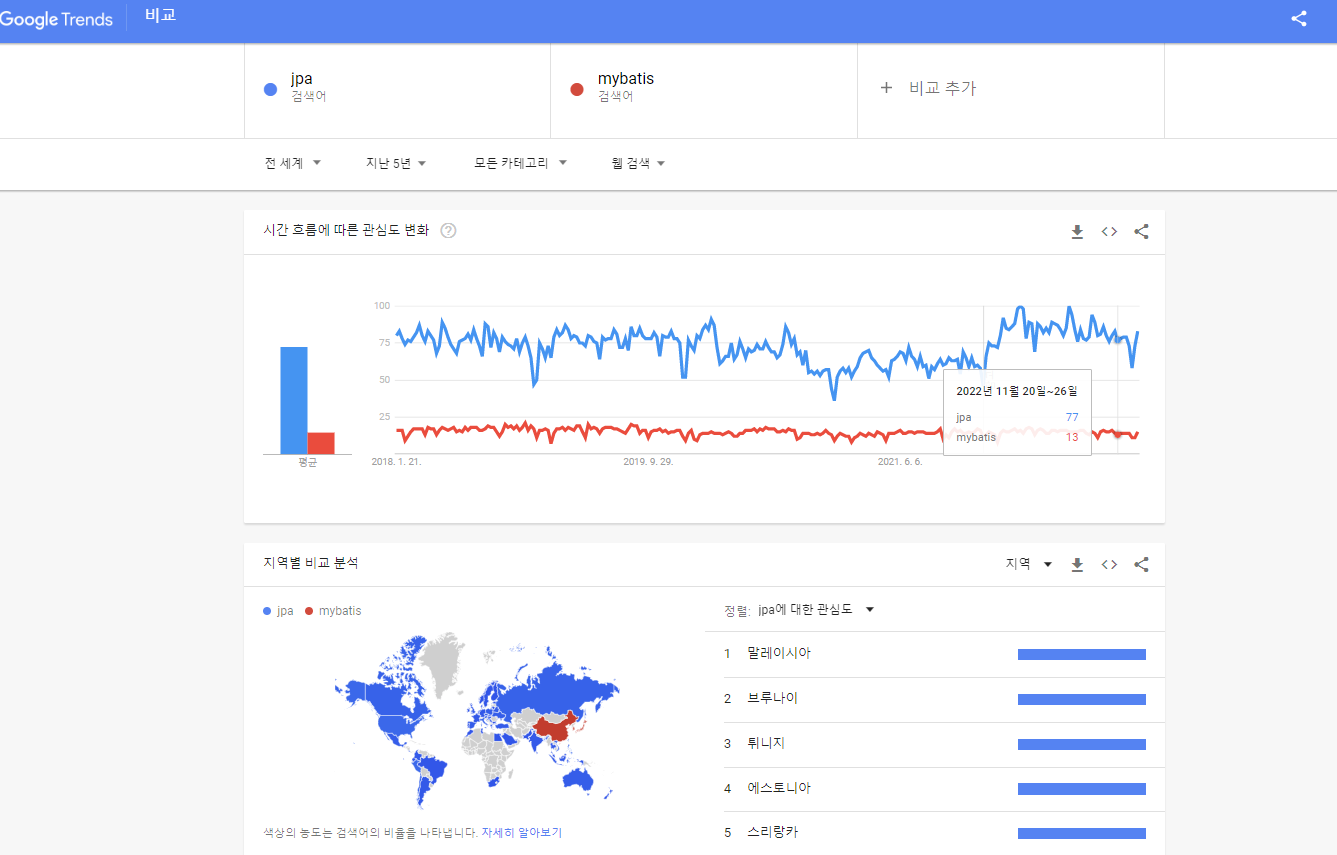This screenshot has height=855, width=1337.
Task: Click the blue average bar for jpa
Action: pyautogui.click(x=293, y=400)
